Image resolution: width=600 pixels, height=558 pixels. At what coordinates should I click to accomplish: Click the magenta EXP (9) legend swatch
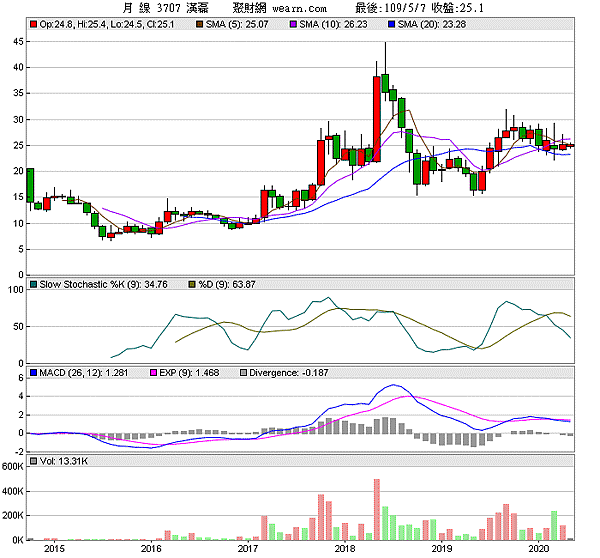pyautogui.click(x=153, y=372)
